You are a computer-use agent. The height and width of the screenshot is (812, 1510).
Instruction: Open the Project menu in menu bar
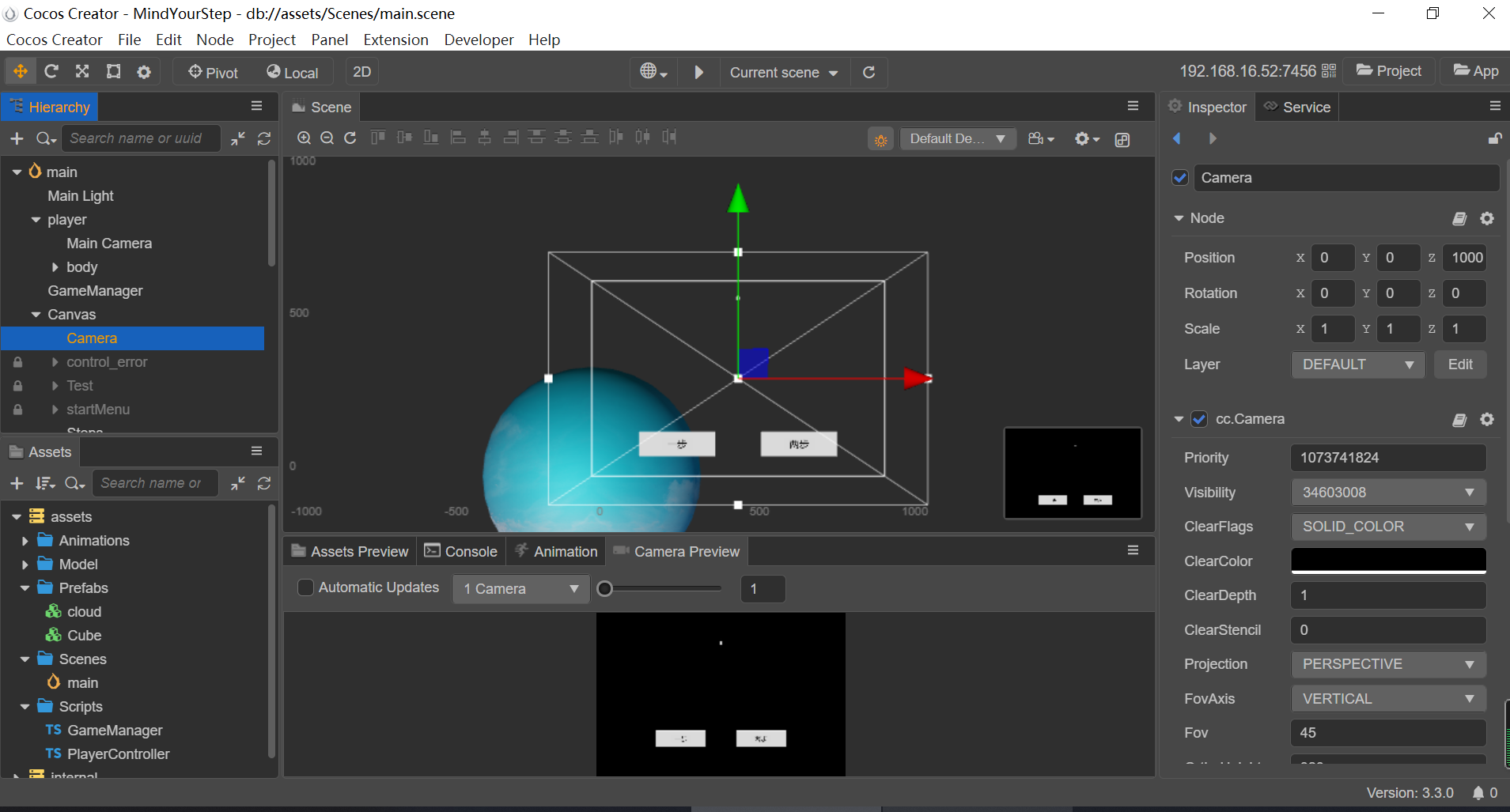point(271,40)
